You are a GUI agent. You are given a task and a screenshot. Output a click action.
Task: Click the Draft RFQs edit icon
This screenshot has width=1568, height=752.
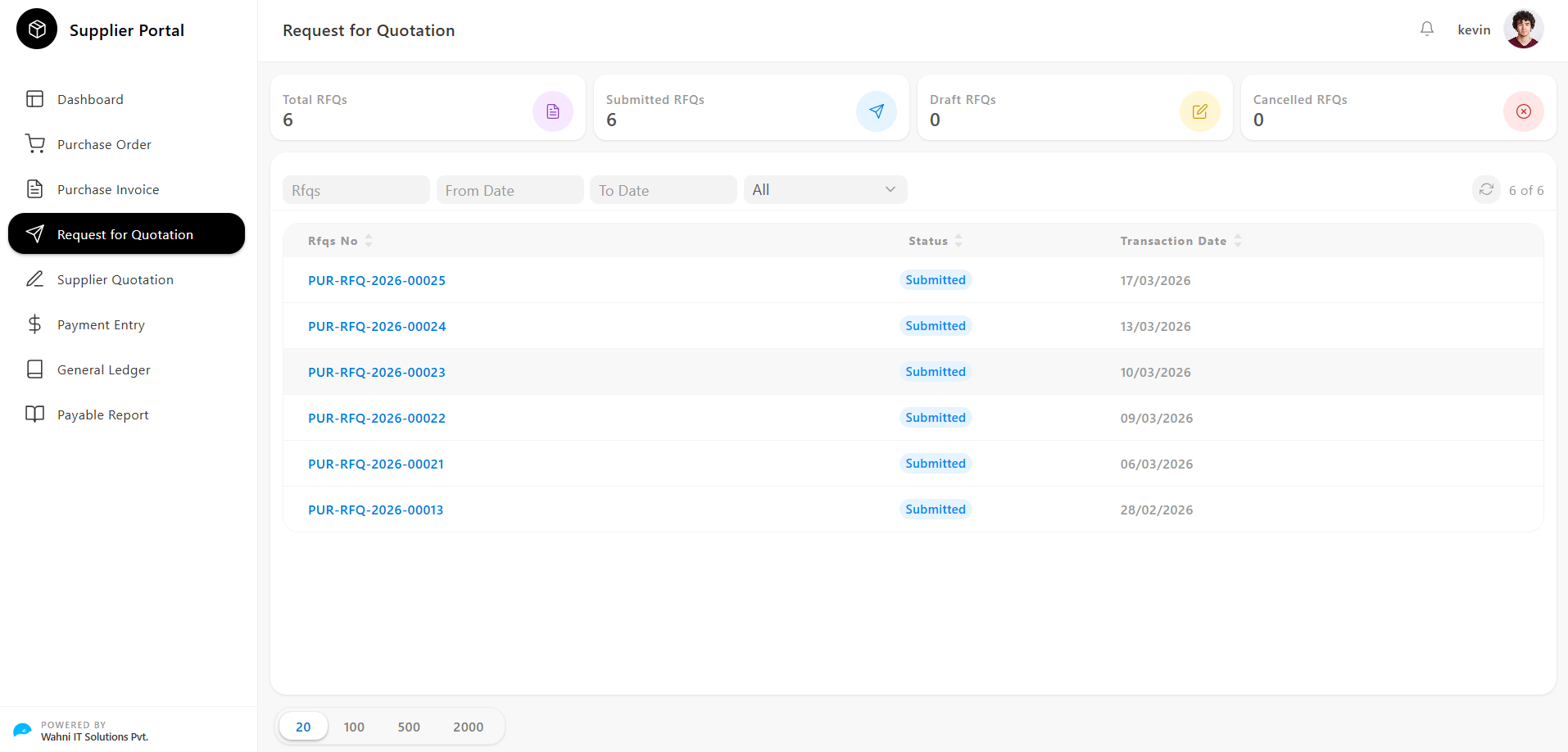[1200, 111]
